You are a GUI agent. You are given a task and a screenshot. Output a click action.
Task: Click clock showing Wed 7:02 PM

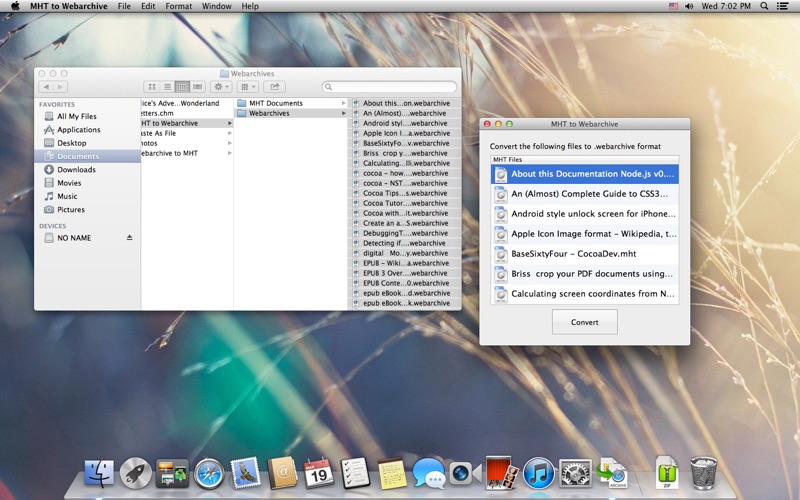(x=726, y=6)
